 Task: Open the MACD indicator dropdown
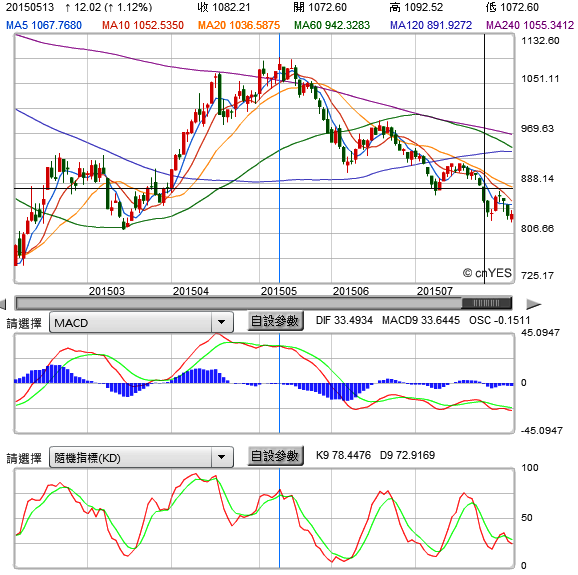(141, 323)
